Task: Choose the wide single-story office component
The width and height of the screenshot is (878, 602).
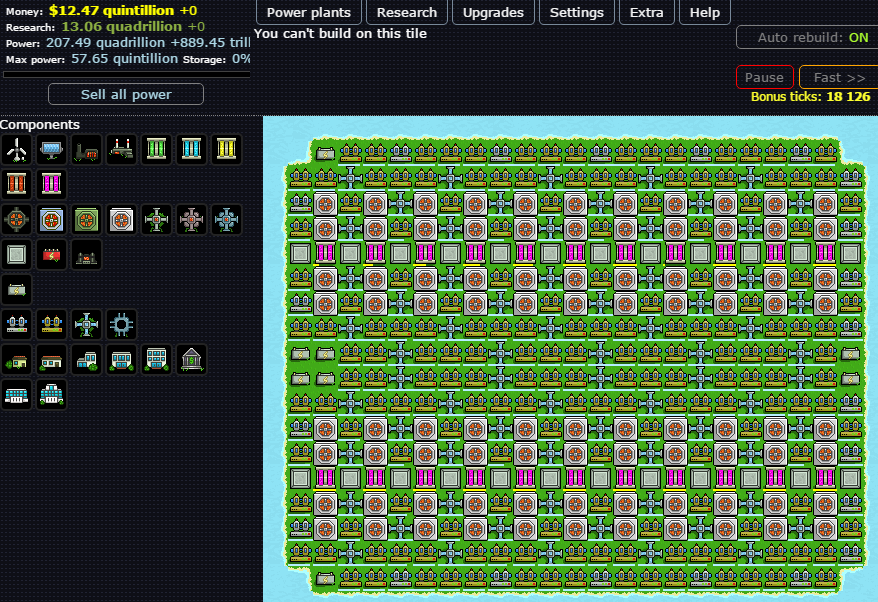Action: 52,360
